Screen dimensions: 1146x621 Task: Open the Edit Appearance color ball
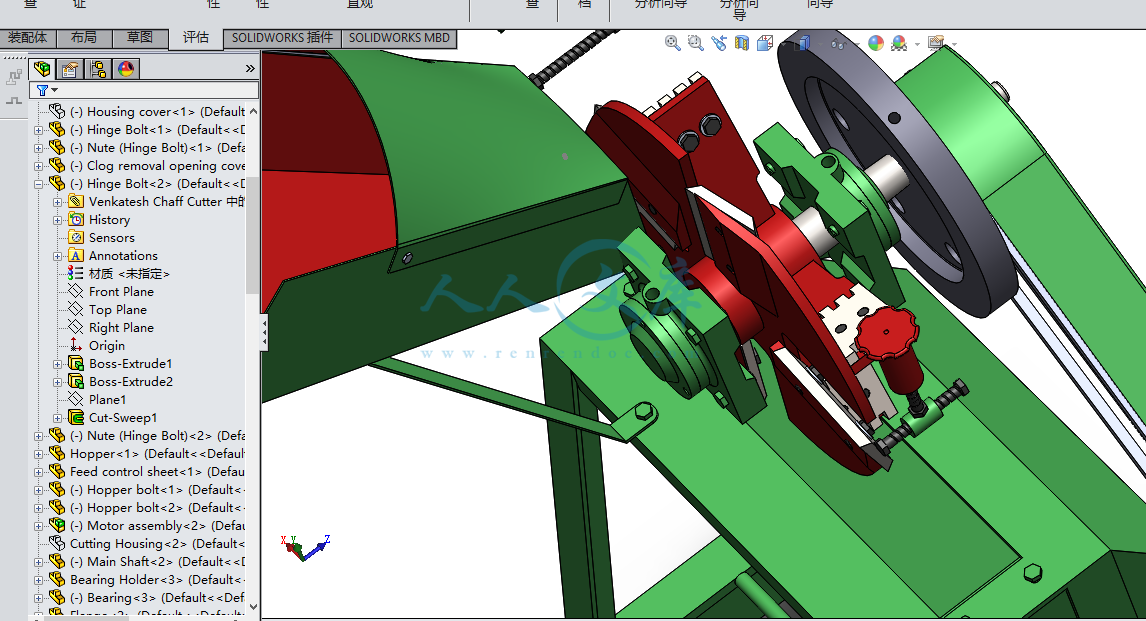pos(876,43)
